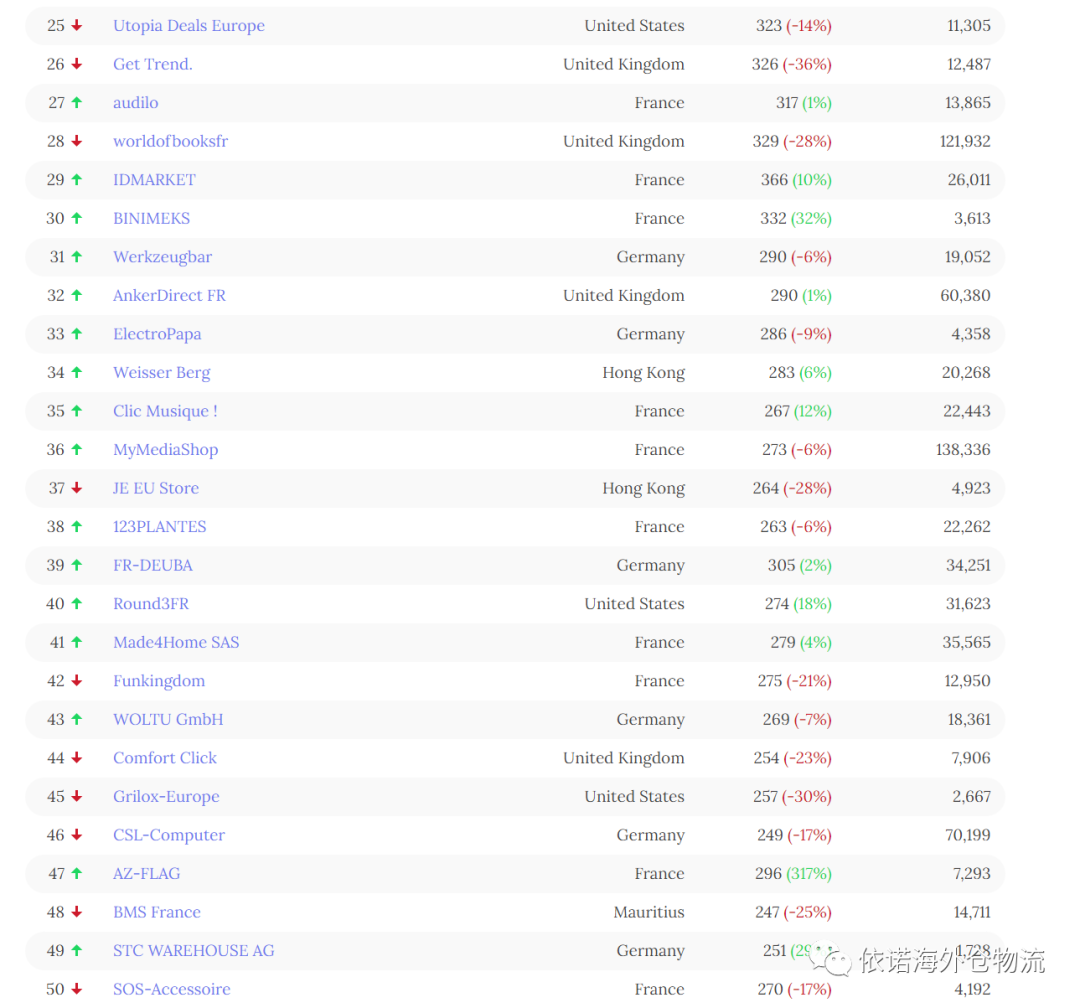Screen dimensions: 1080x1008
Task: Open the Utopia Deals Europe seller link
Action: point(189,26)
